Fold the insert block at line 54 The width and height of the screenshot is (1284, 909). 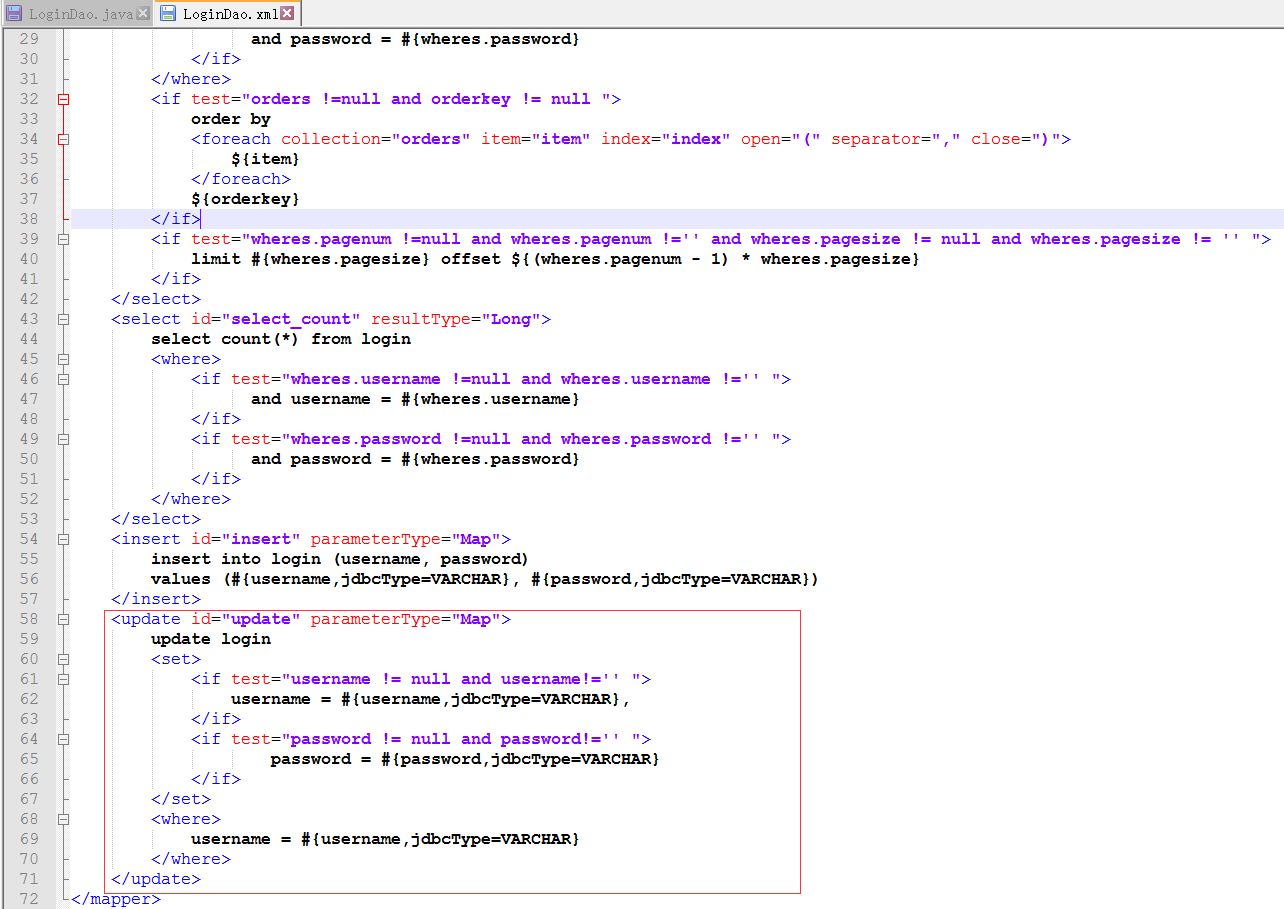64,539
